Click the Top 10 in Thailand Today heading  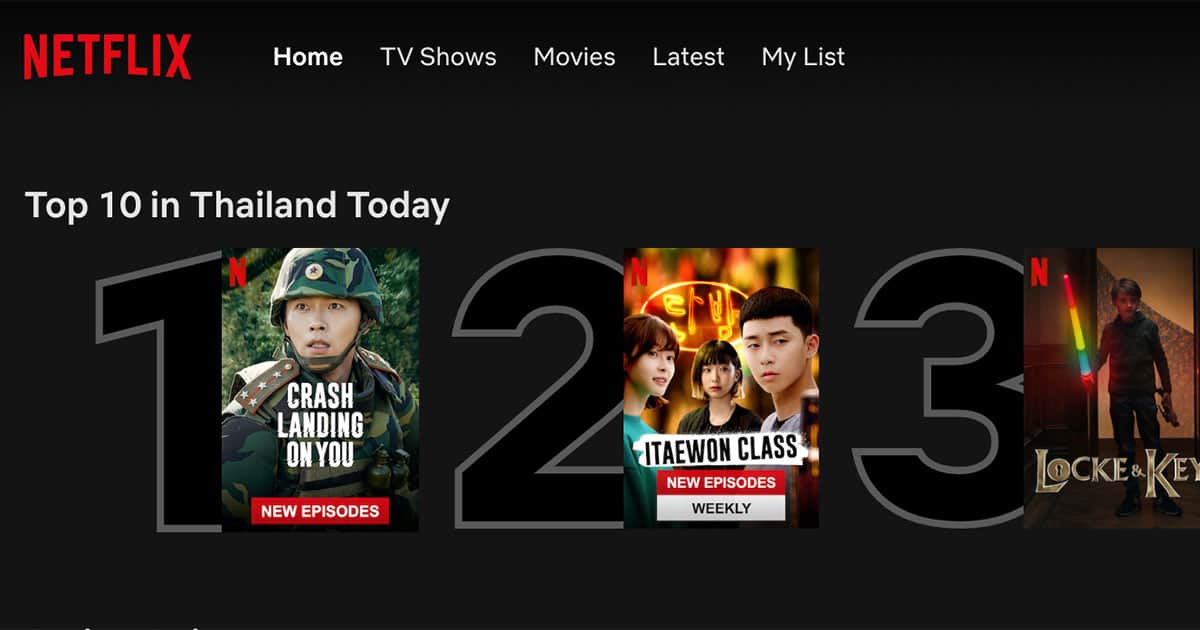237,205
